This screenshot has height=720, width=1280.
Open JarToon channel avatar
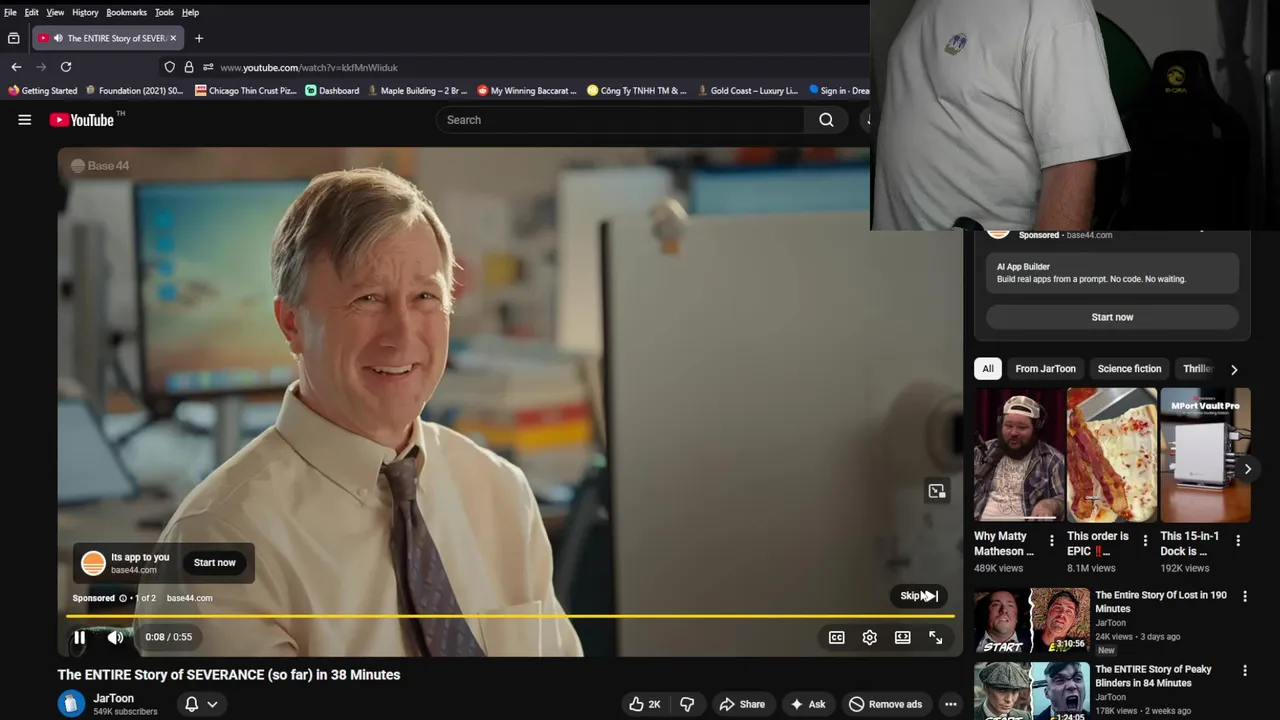click(x=70, y=704)
